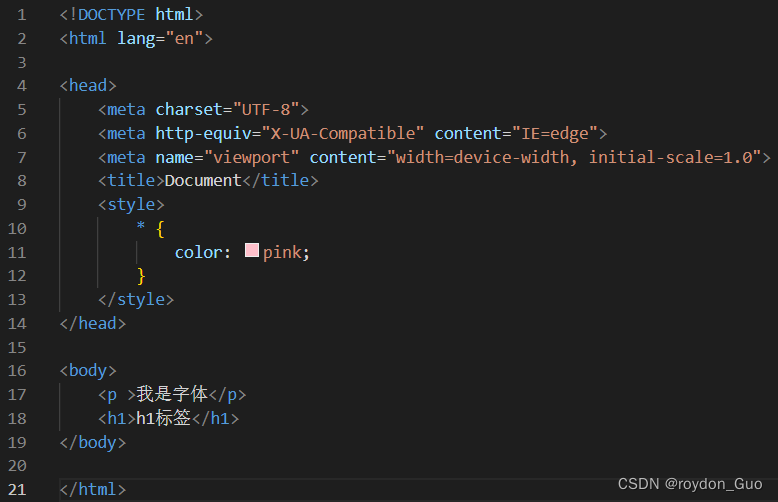Place cursor in "viewport" name value
Image resolution: width=778 pixels, height=502 pixels.
coord(252,157)
